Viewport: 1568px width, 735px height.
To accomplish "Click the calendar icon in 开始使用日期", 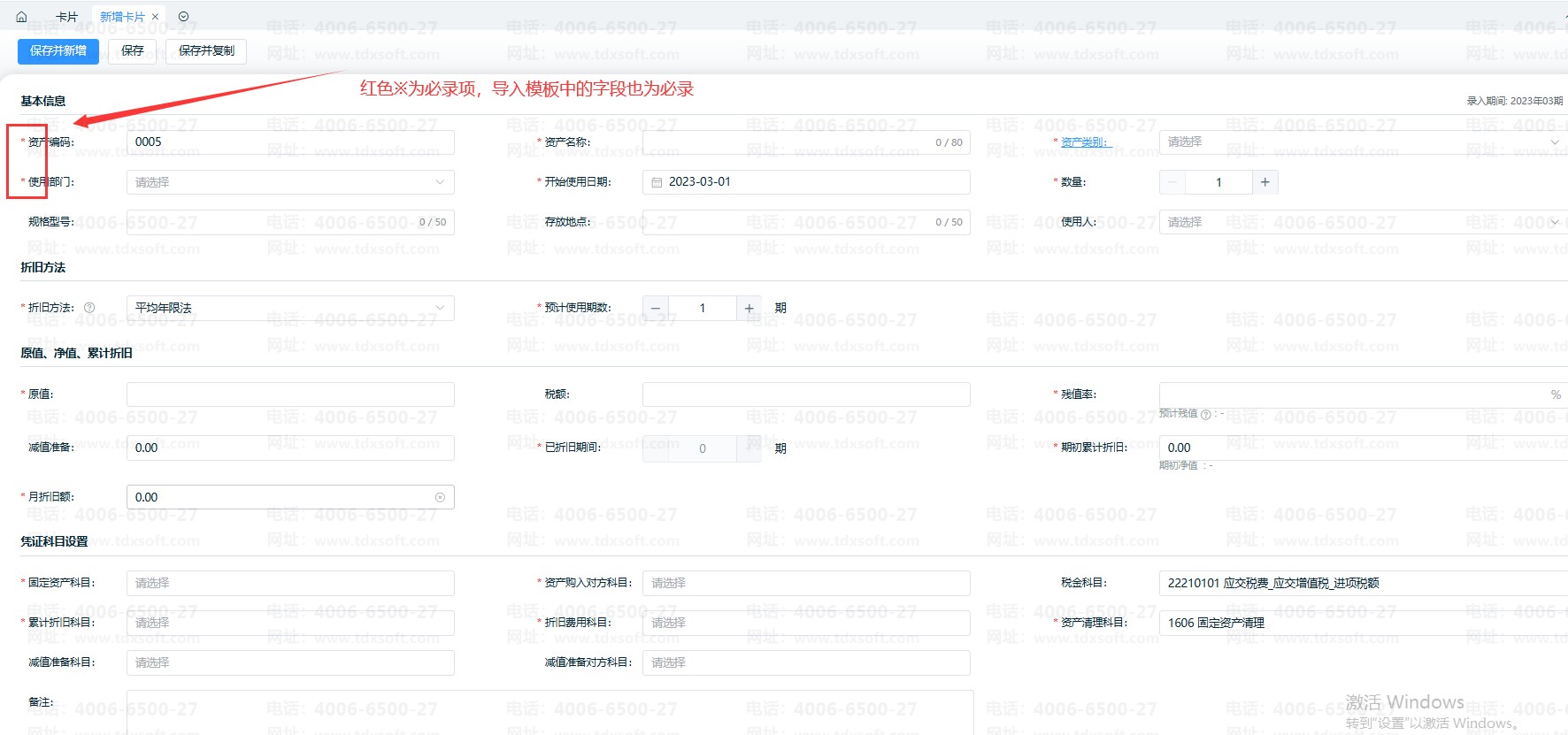I will pyautogui.click(x=657, y=182).
